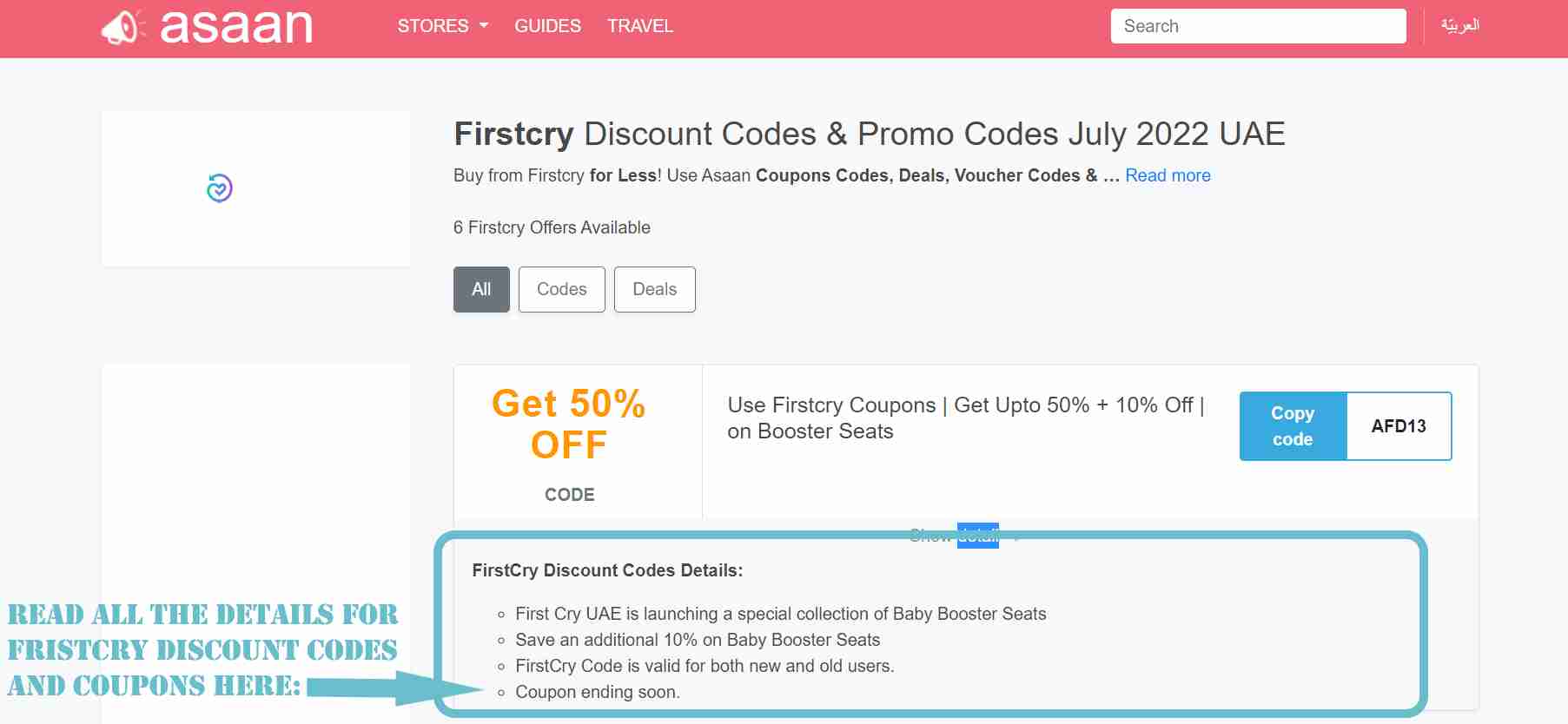Click the Coupon ending soon bullet point
The image size is (1568, 724).
(598, 692)
